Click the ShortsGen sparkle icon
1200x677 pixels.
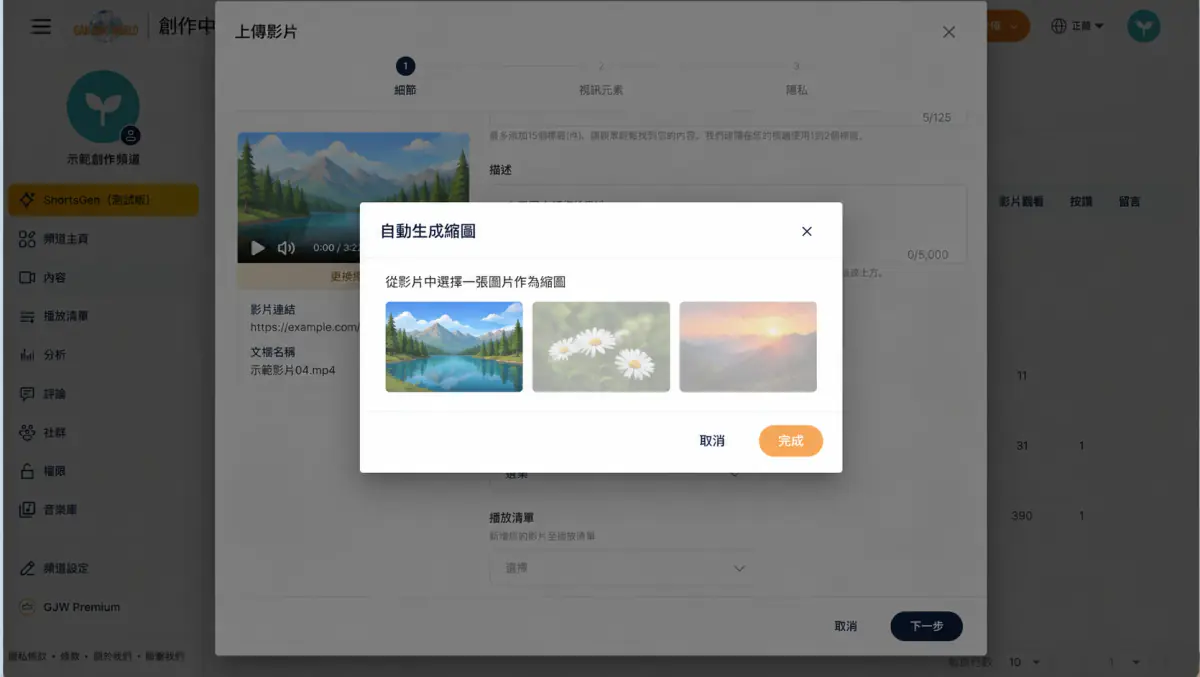click(28, 200)
